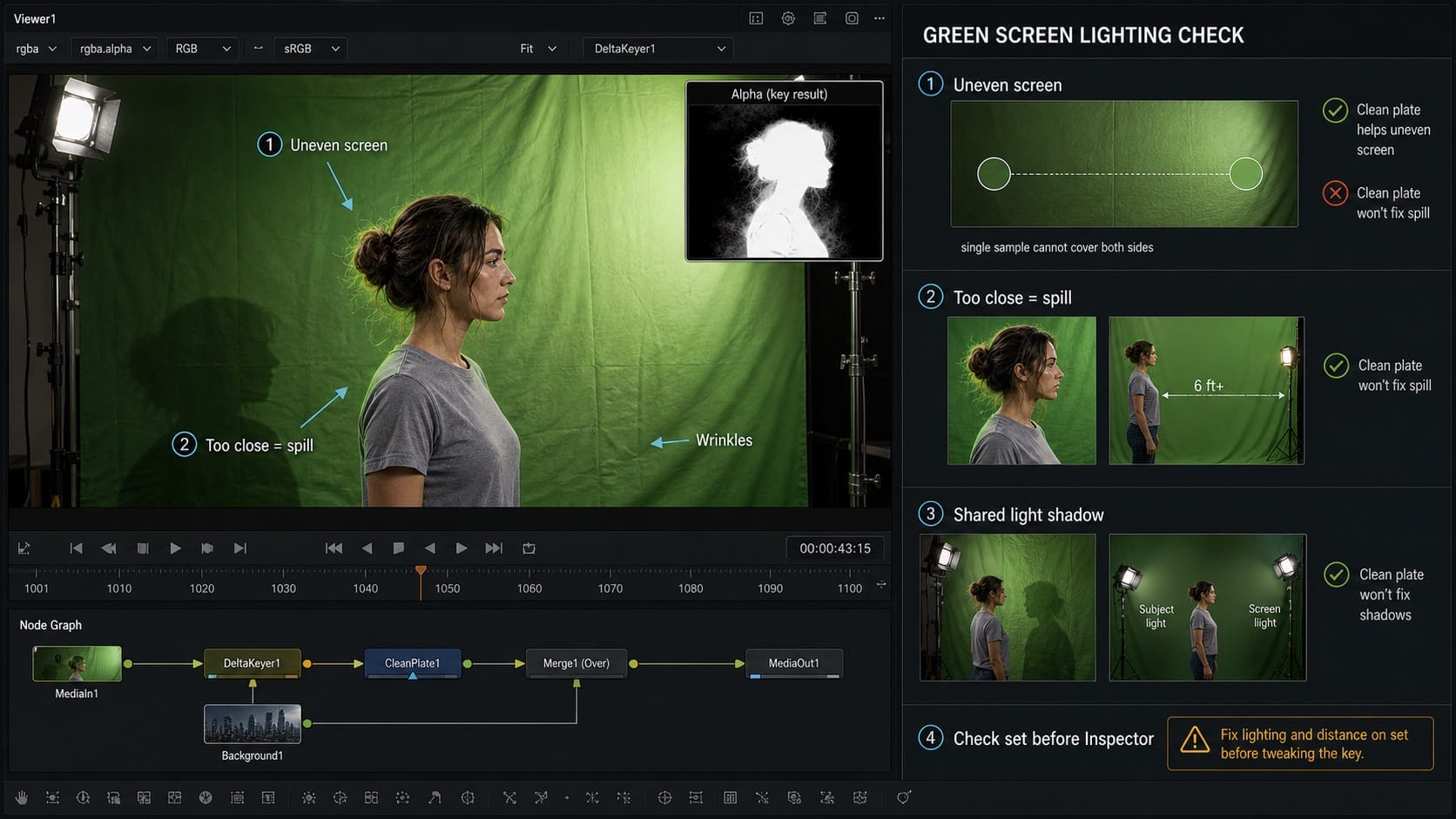Image resolution: width=1456 pixels, height=819 pixels.
Task: Toggle the loop playback button
Action: (x=529, y=548)
